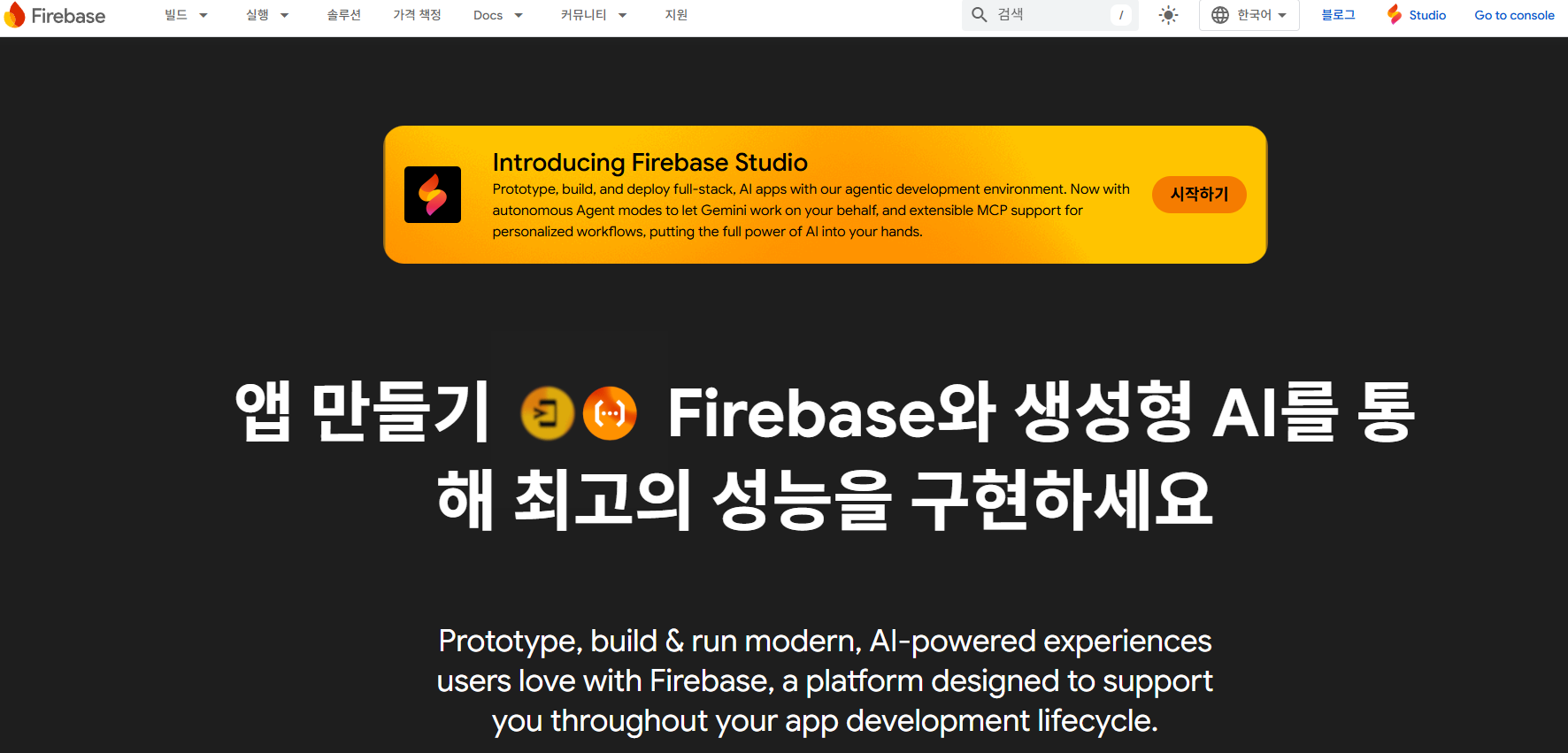This screenshot has width=1568, height=753.
Task: Click the Studio flame icon in header
Action: click(x=1395, y=14)
